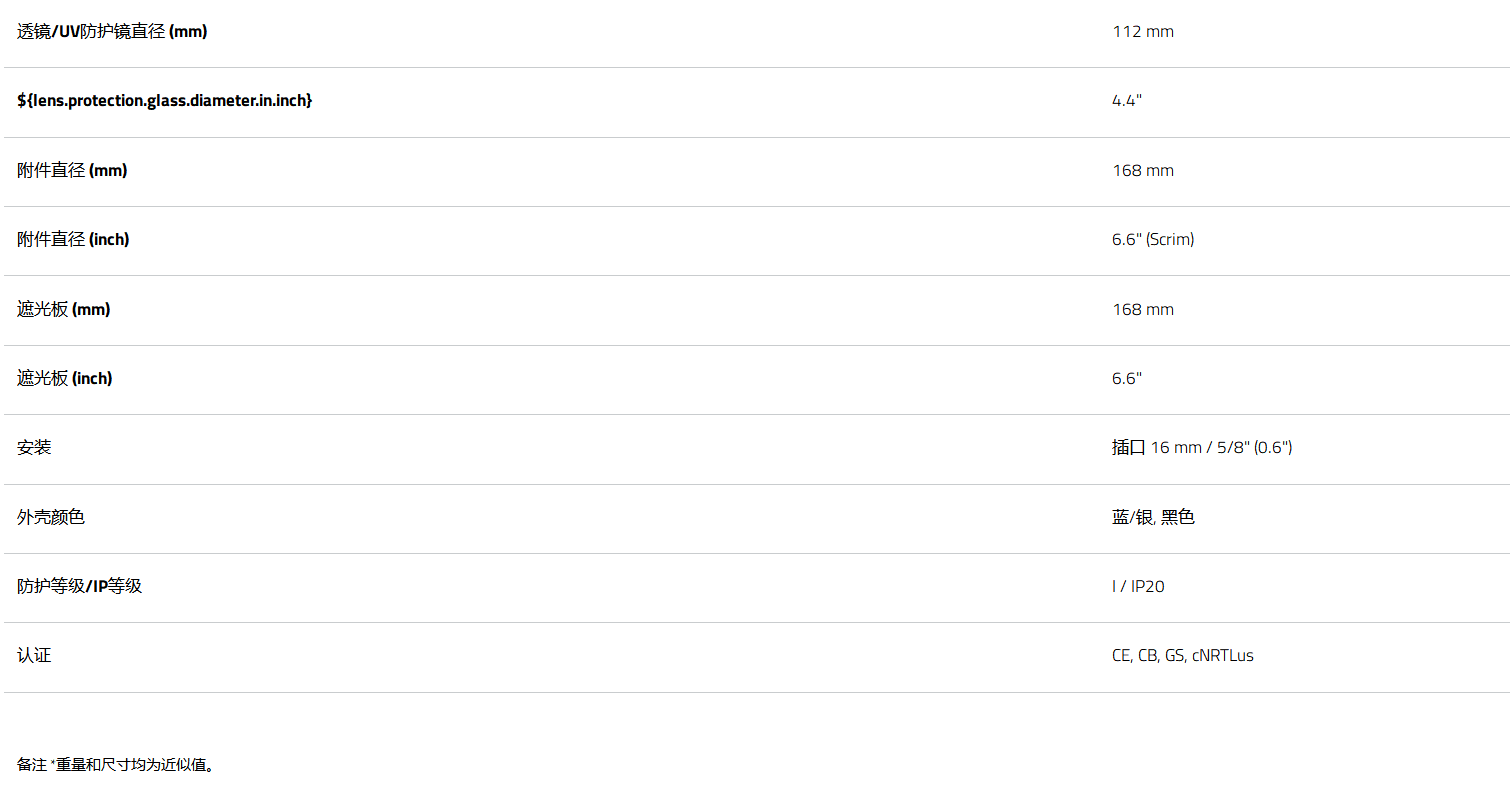Select the CE, CB, GS, cNRTLus certification value
The width and height of the screenshot is (1510, 805).
click(1182, 656)
